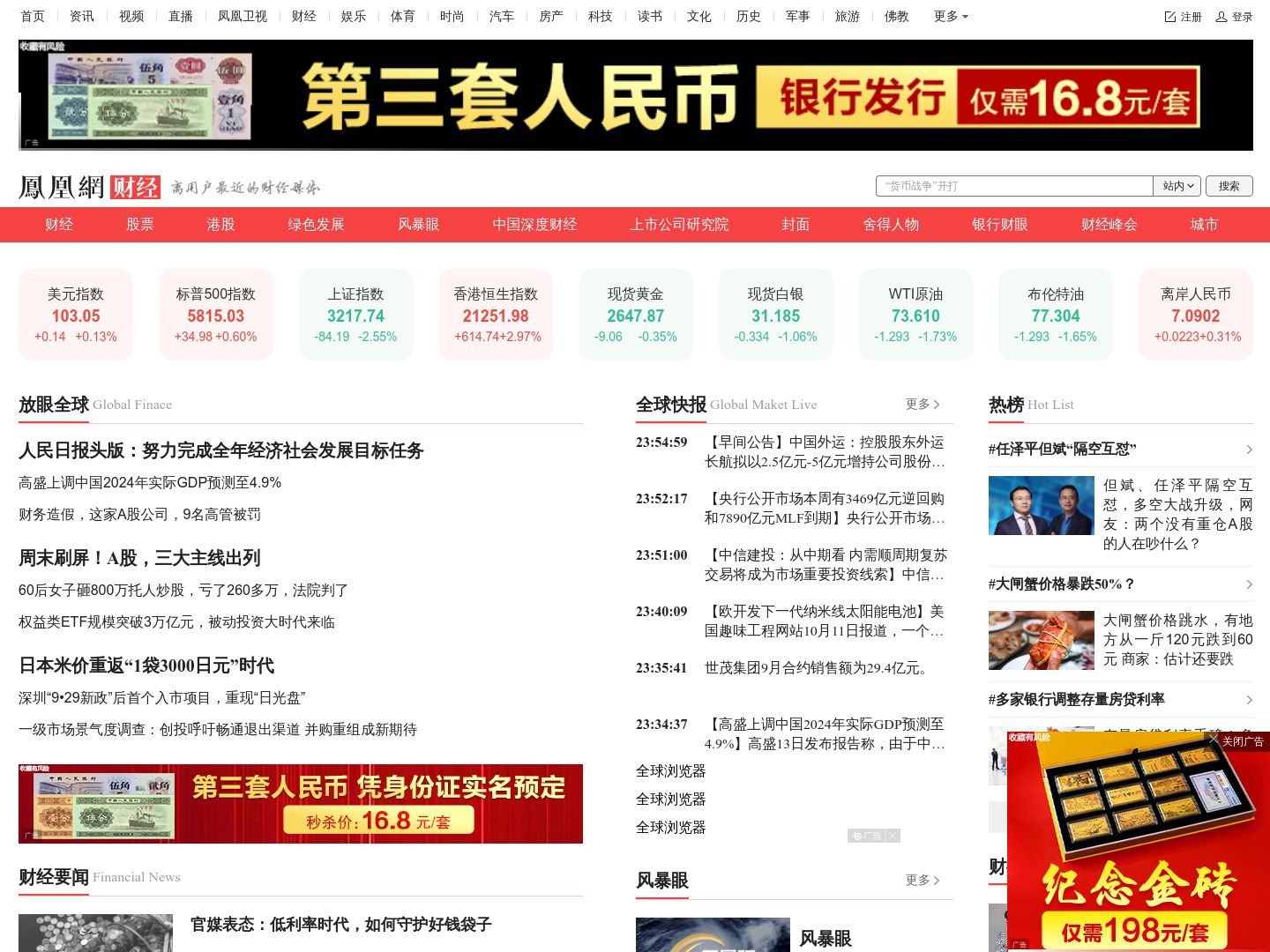Click the top 第三套人民币 banner ad
The height and width of the screenshot is (952, 1270).
636,95
